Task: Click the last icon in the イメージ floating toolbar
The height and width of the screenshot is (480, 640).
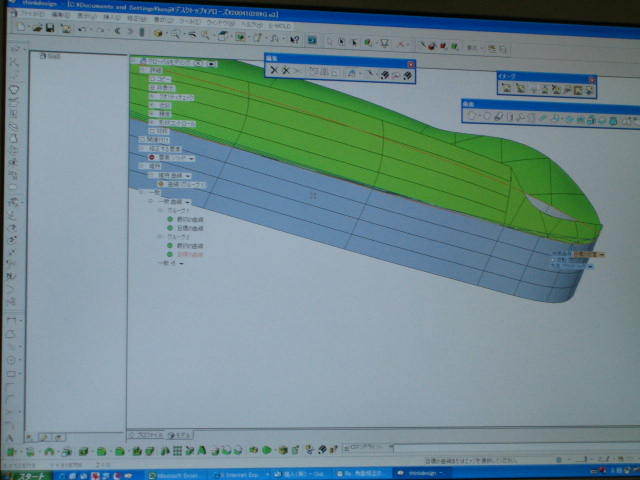Action: (x=589, y=91)
